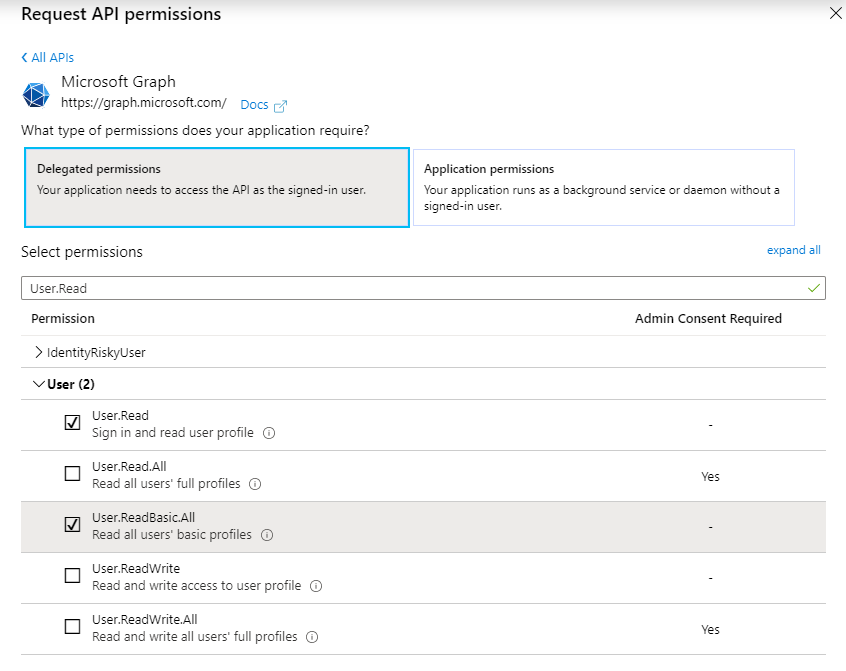This screenshot has width=846, height=671.
Task: Click the User.ReadBasic.All permission name
Action: [144, 517]
